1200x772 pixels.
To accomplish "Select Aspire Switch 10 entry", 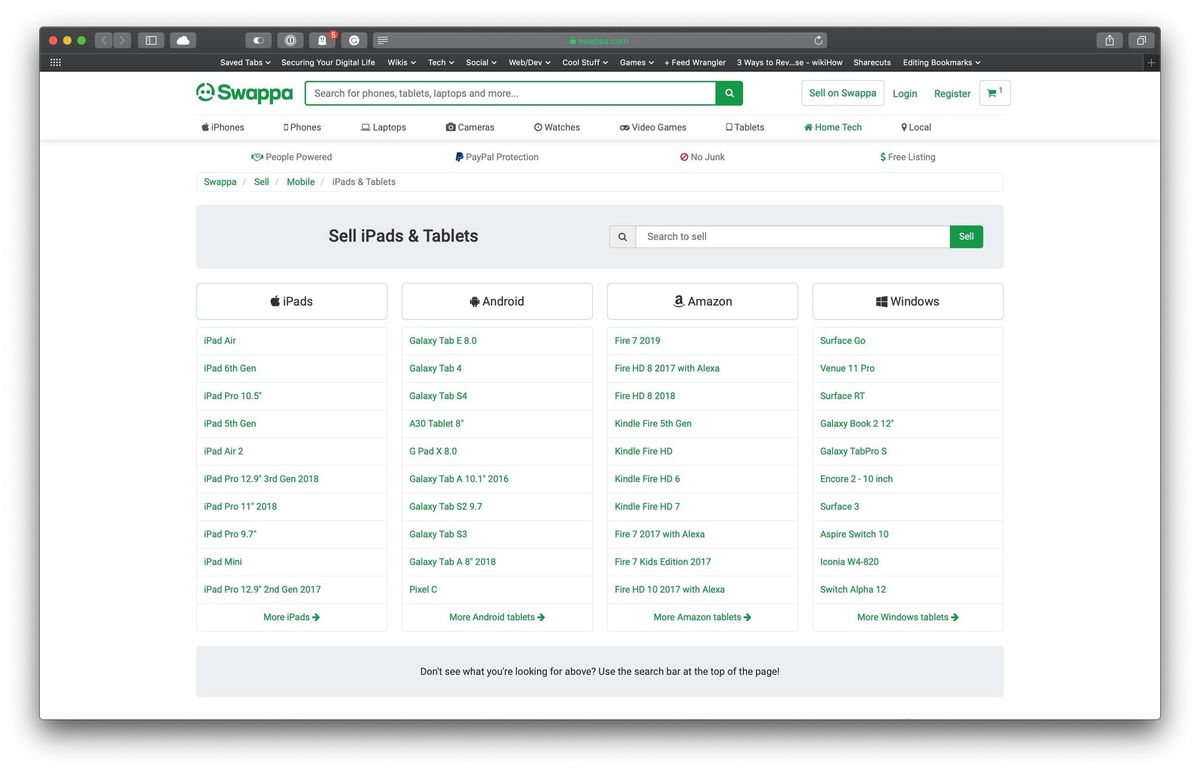I will pos(854,535).
